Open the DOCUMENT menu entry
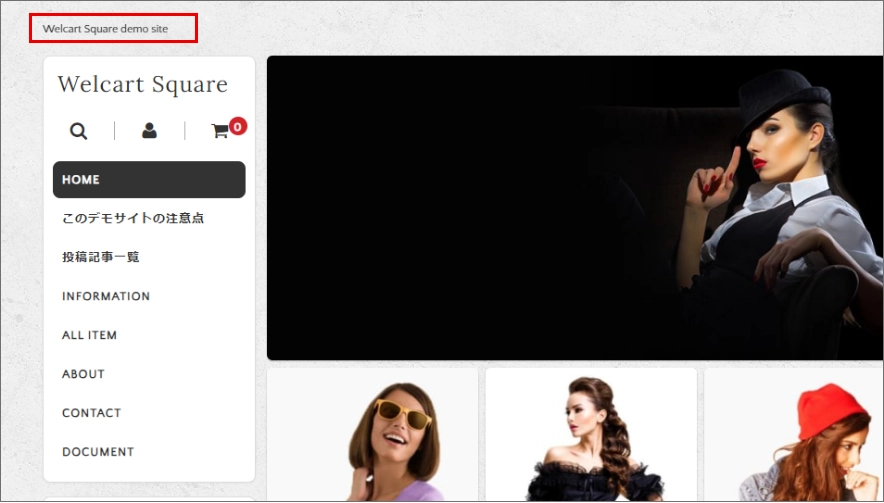 pyautogui.click(x=98, y=452)
